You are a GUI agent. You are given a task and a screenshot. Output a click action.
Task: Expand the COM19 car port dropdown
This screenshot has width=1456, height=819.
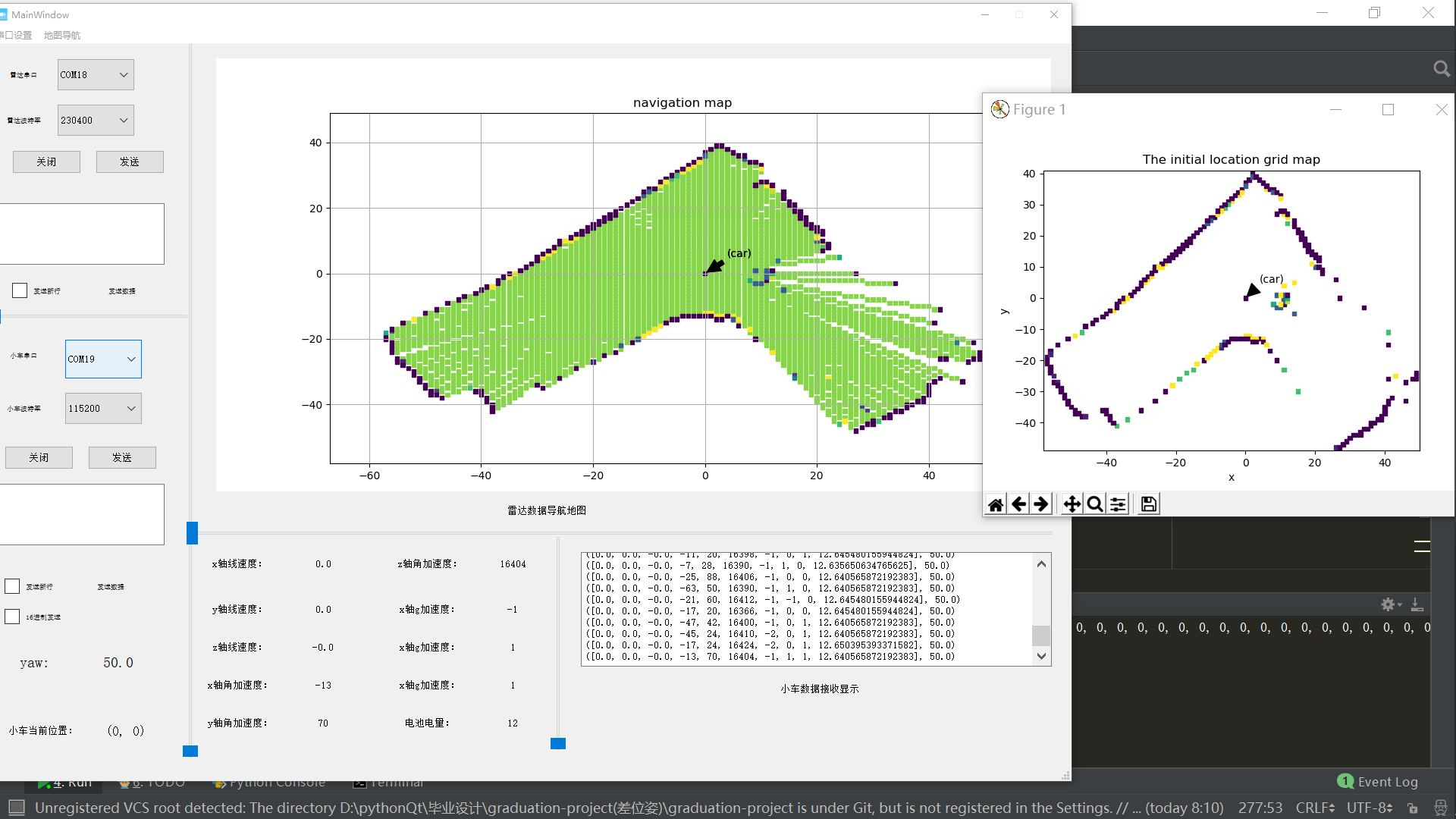click(x=103, y=359)
